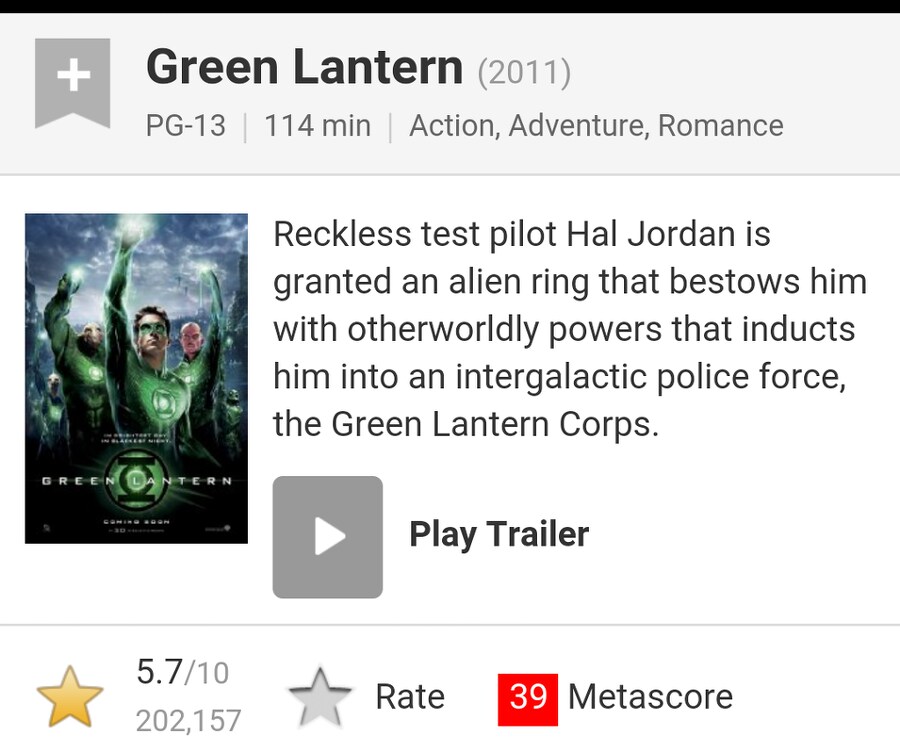Click the gold IMDb rating star
Screen dimensions: 900x752
70,696
